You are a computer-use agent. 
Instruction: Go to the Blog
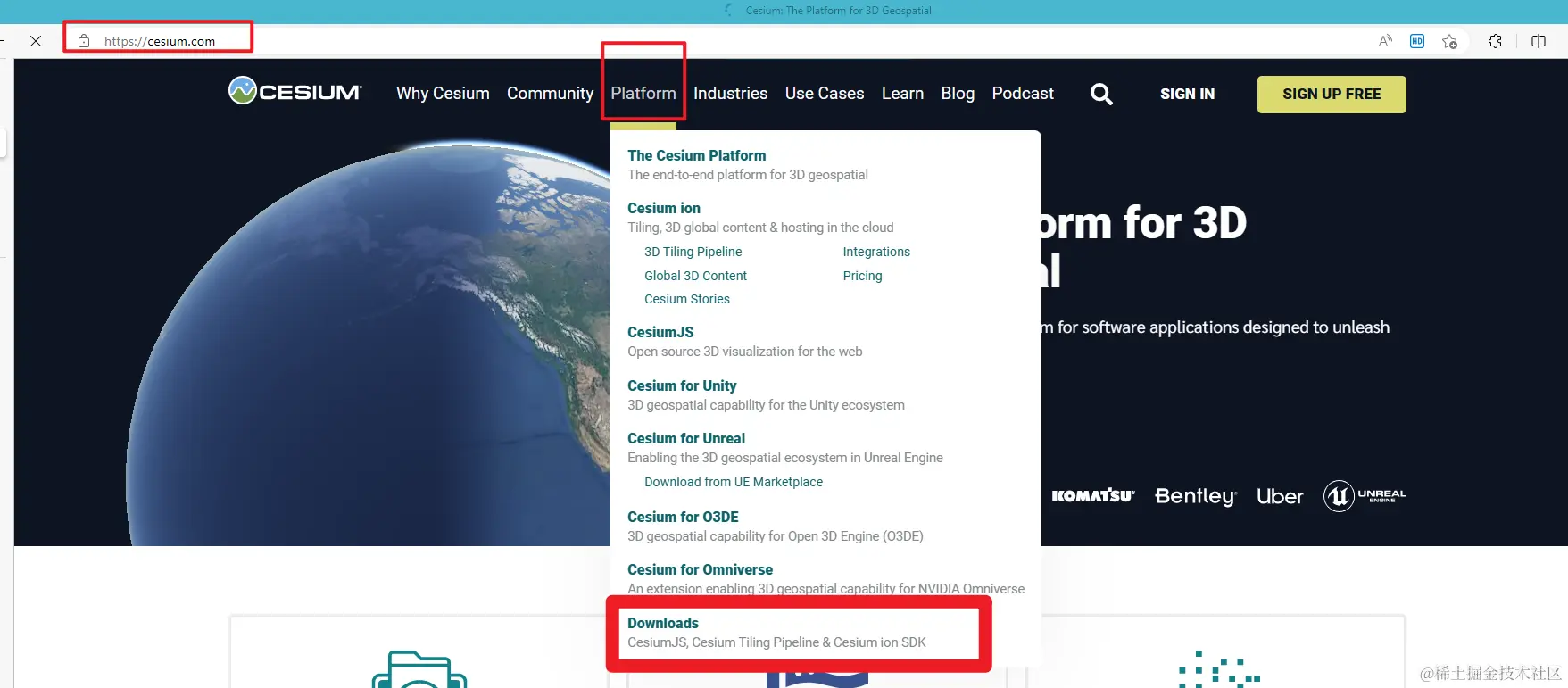click(958, 94)
